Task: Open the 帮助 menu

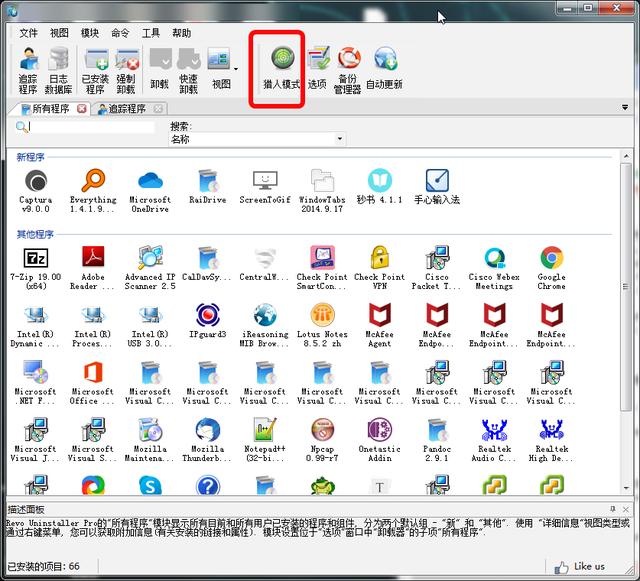Action: pos(182,33)
